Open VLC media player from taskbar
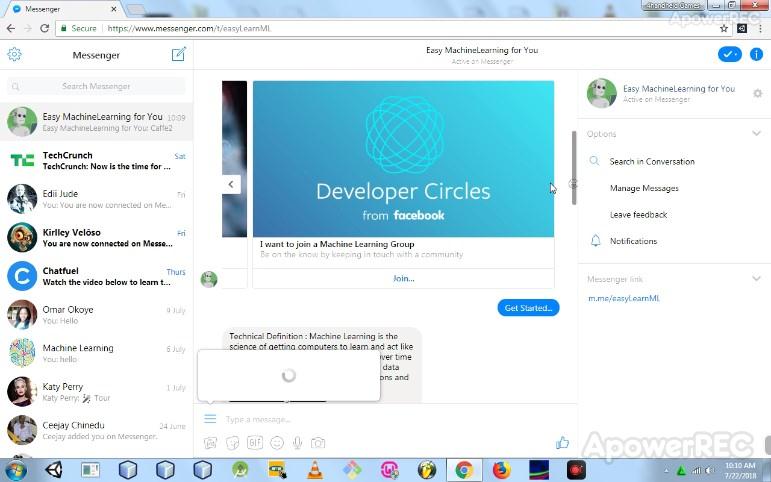The width and height of the screenshot is (771, 482). click(315, 471)
